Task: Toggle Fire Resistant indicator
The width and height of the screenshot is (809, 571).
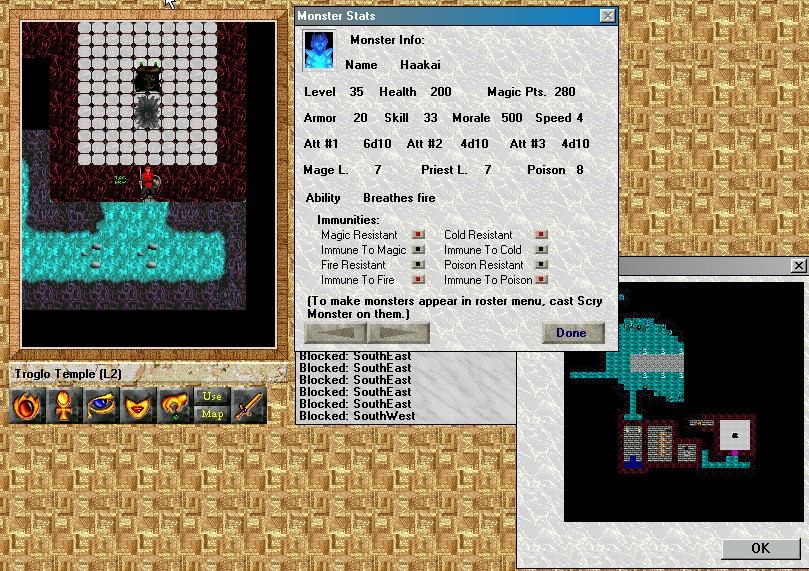Action: 418,265
